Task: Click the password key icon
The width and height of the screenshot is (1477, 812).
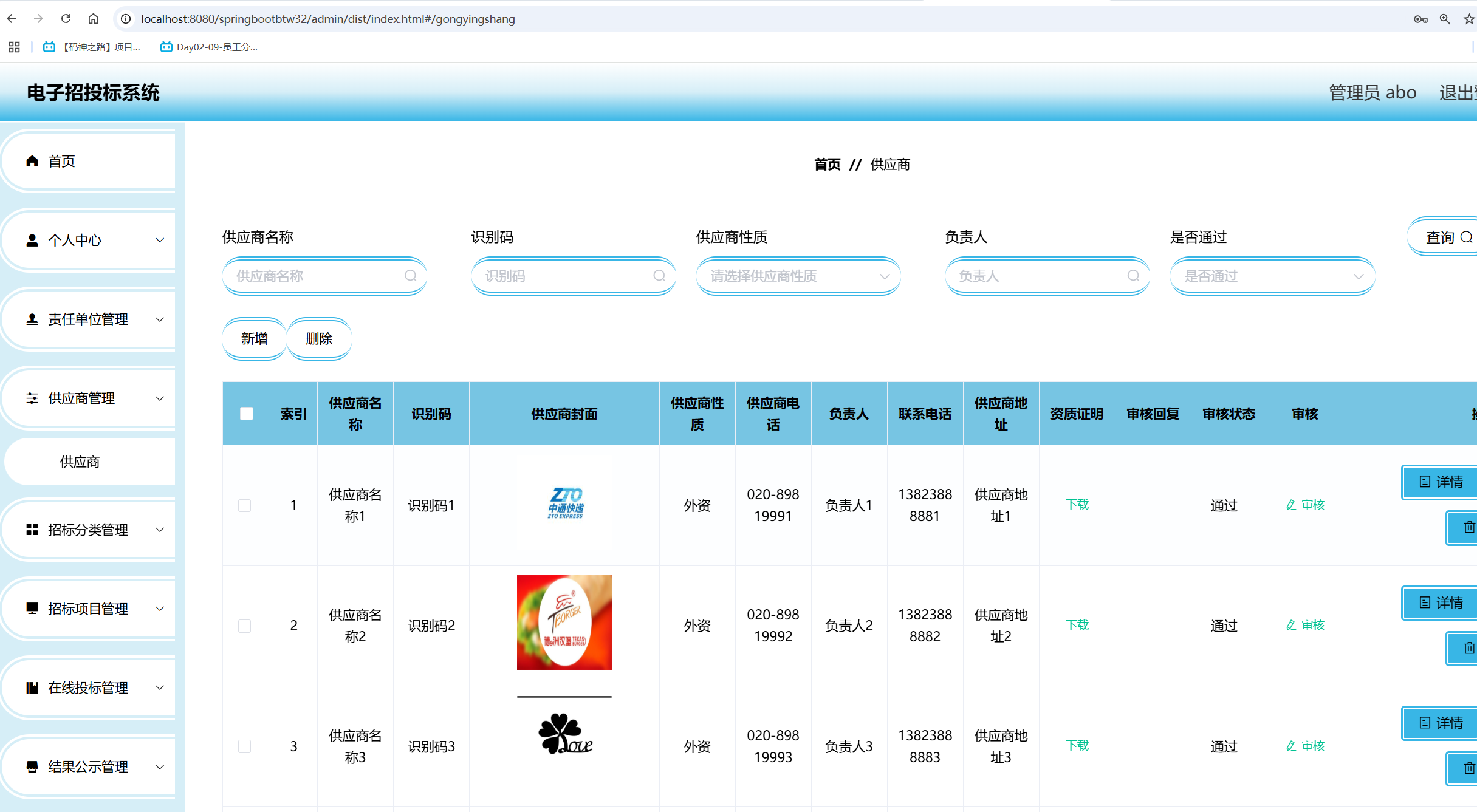Action: [x=1420, y=19]
